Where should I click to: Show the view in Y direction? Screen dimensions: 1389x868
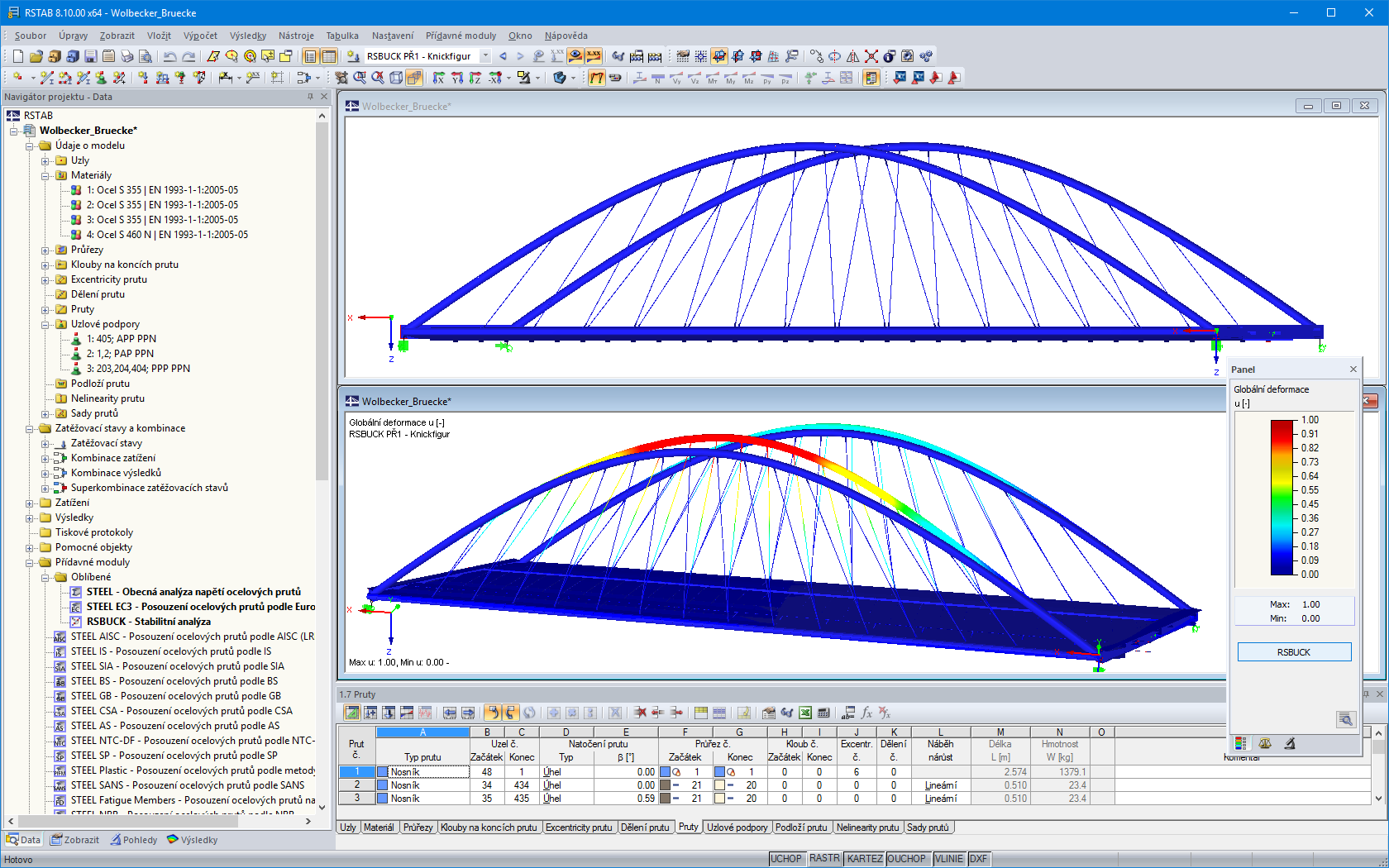pyautogui.click(x=456, y=78)
